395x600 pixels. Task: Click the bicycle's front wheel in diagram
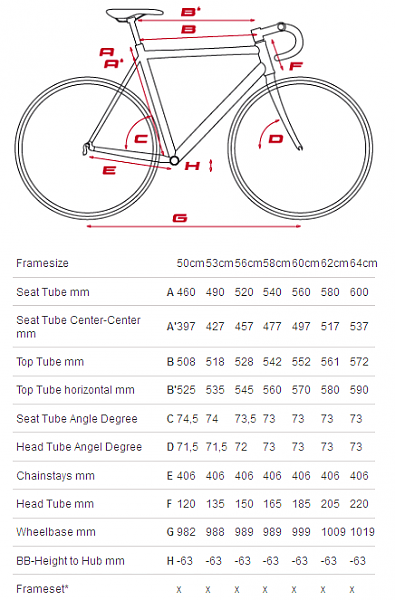click(300, 148)
